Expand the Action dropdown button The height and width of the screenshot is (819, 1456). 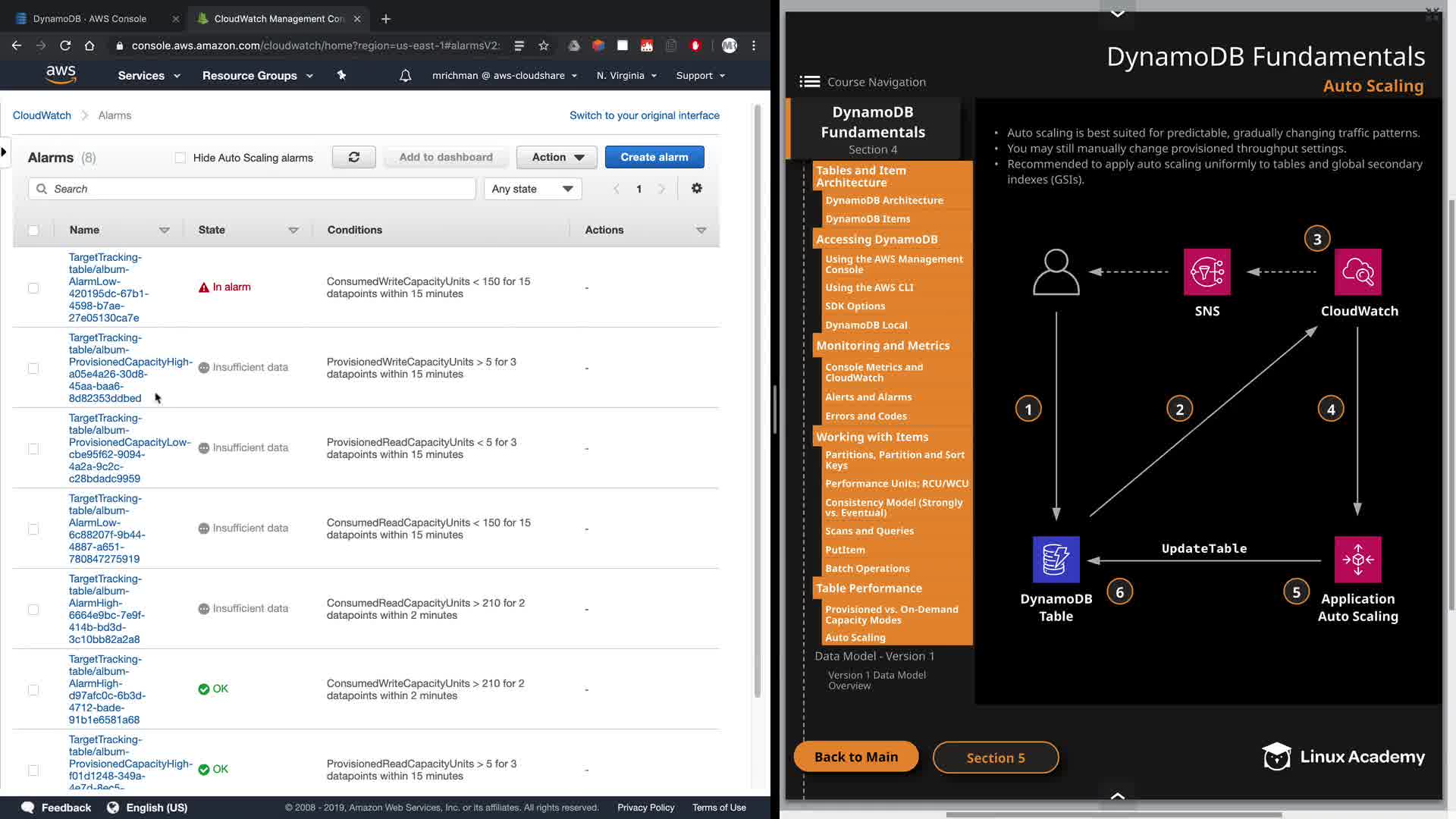click(557, 157)
